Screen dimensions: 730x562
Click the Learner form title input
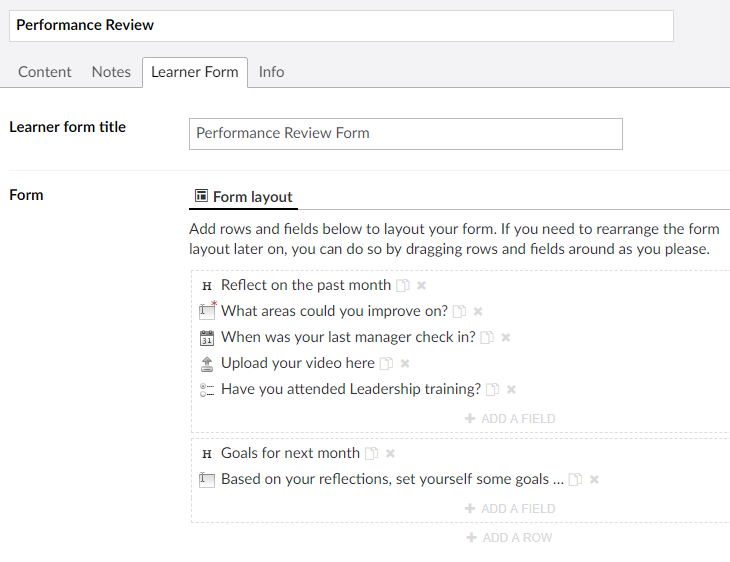pos(406,134)
